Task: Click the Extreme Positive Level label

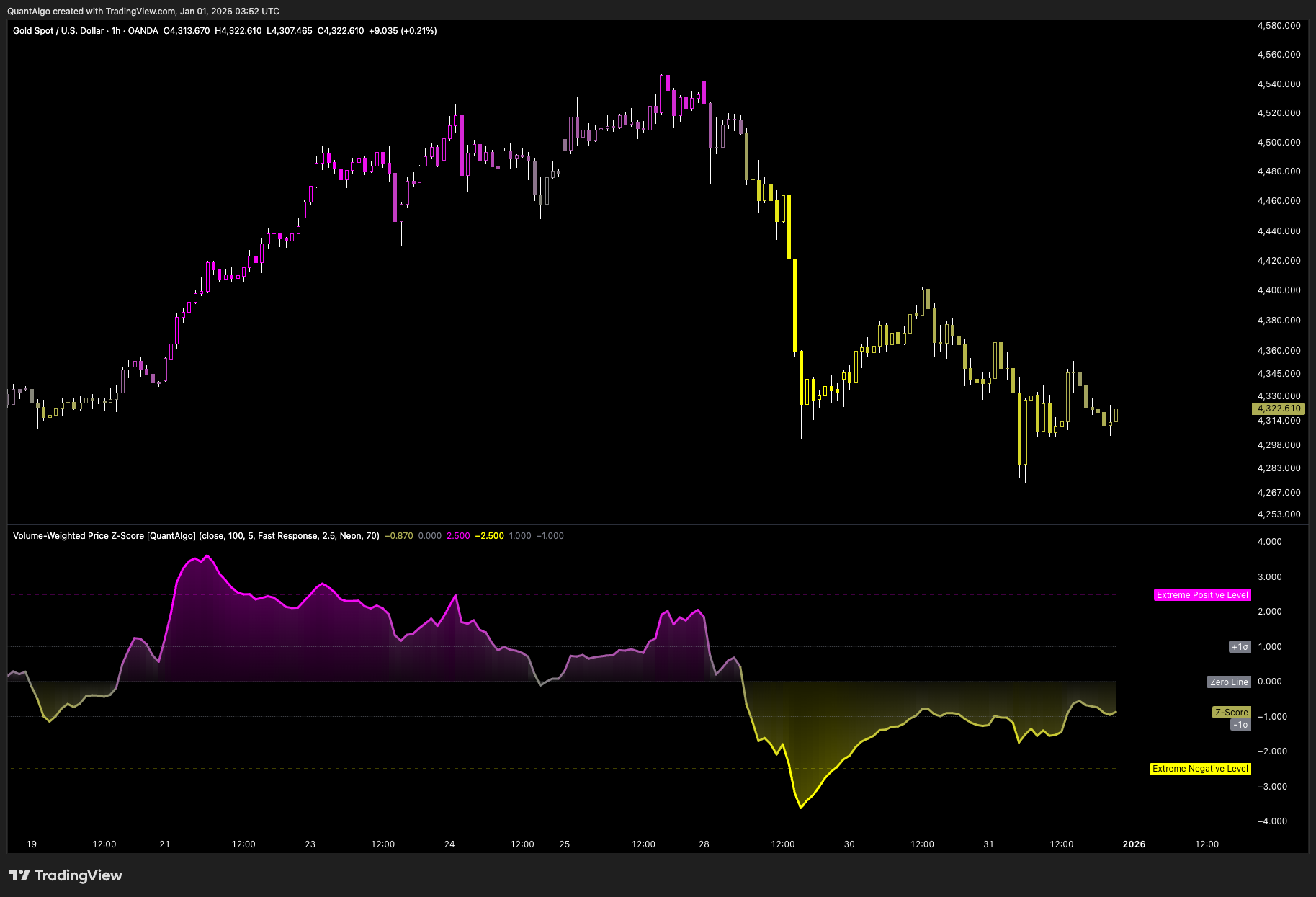Action: tap(1202, 595)
